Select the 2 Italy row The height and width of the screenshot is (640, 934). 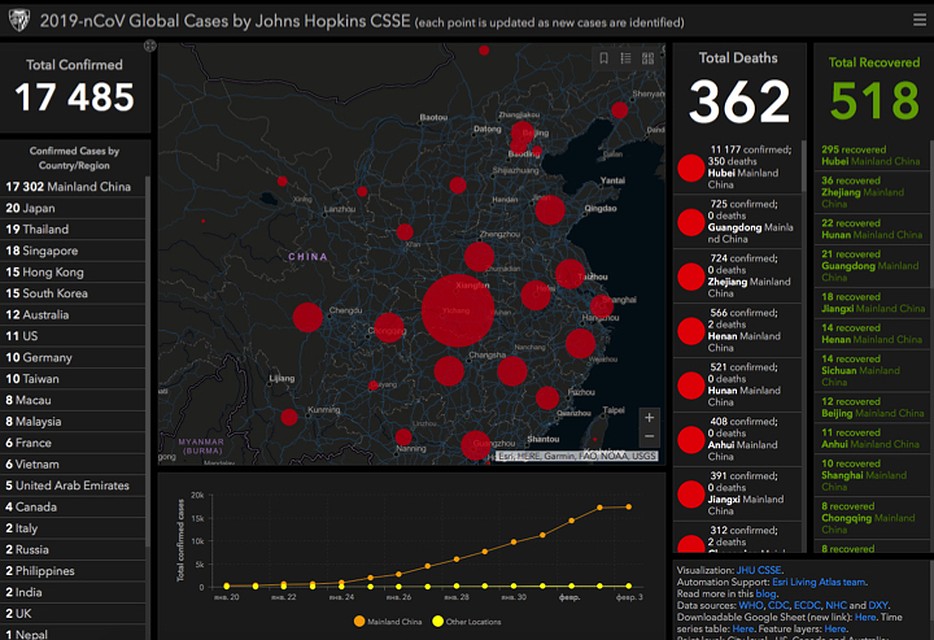coord(73,529)
